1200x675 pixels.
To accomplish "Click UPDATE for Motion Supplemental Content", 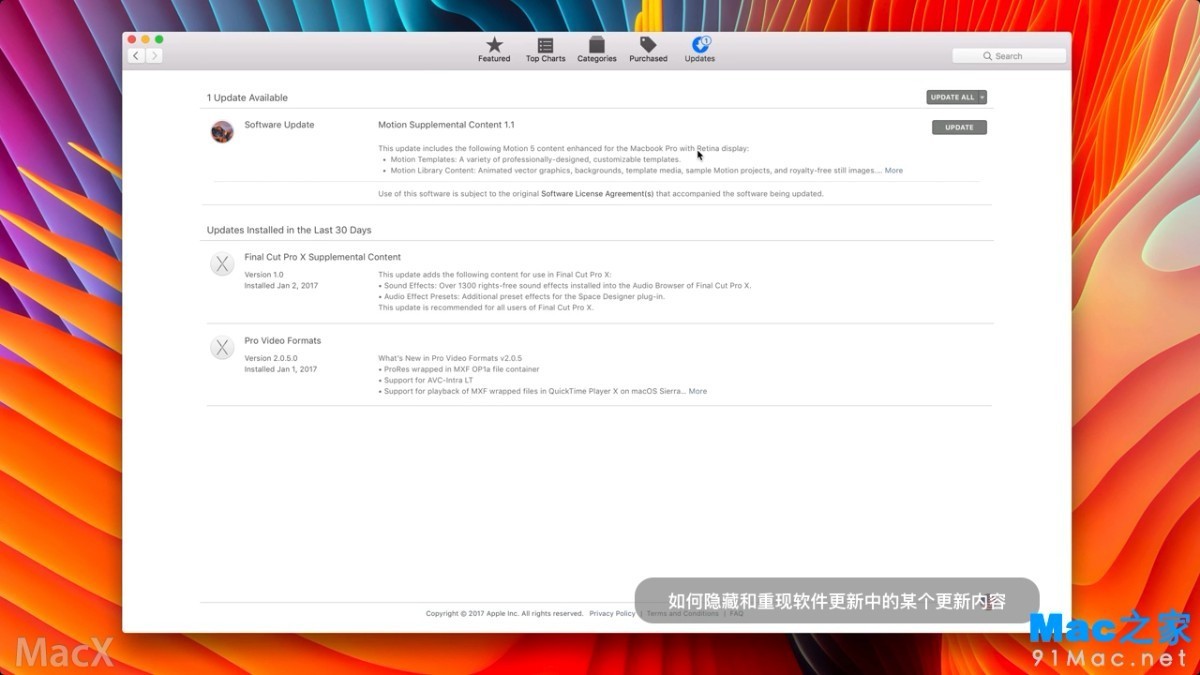I will (959, 127).
